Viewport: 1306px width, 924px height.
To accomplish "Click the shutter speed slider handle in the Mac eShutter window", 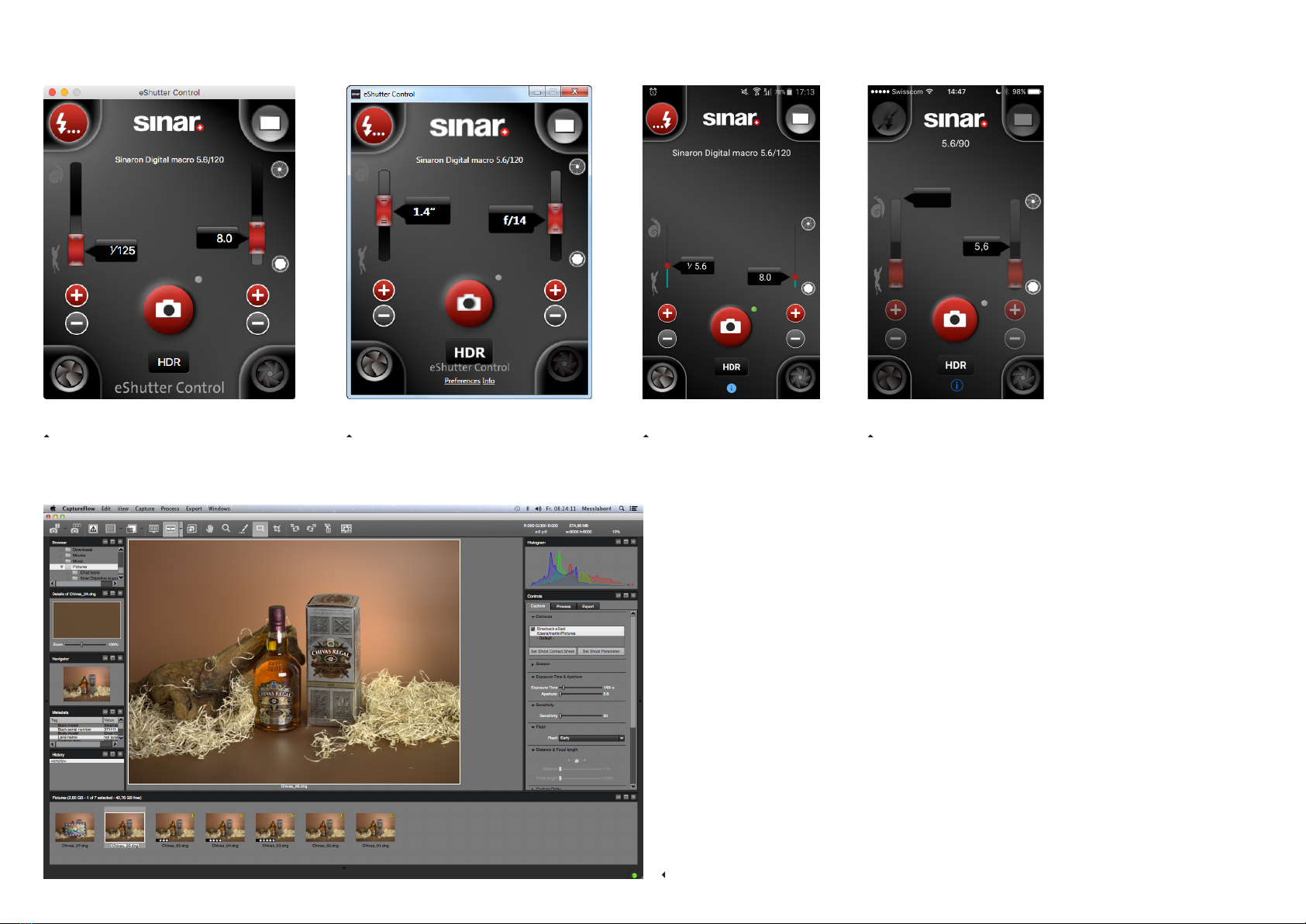I will [x=75, y=249].
